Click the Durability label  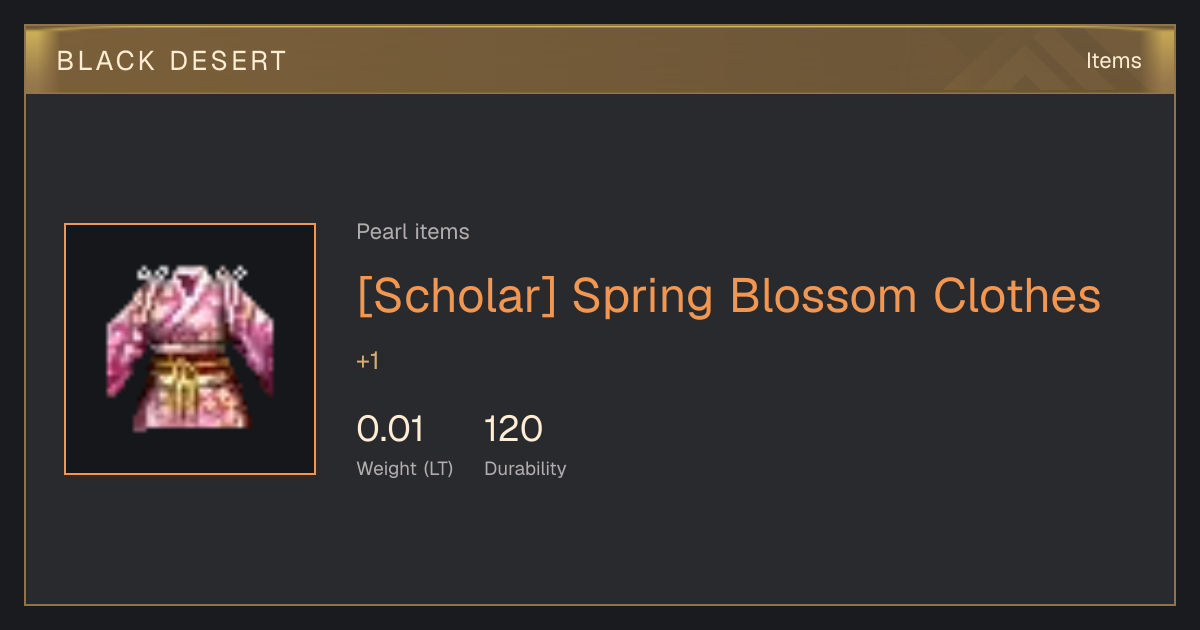[x=525, y=468]
